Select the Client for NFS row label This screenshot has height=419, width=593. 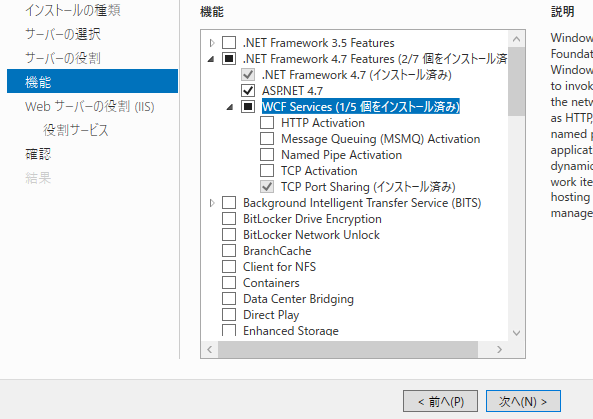279,267
